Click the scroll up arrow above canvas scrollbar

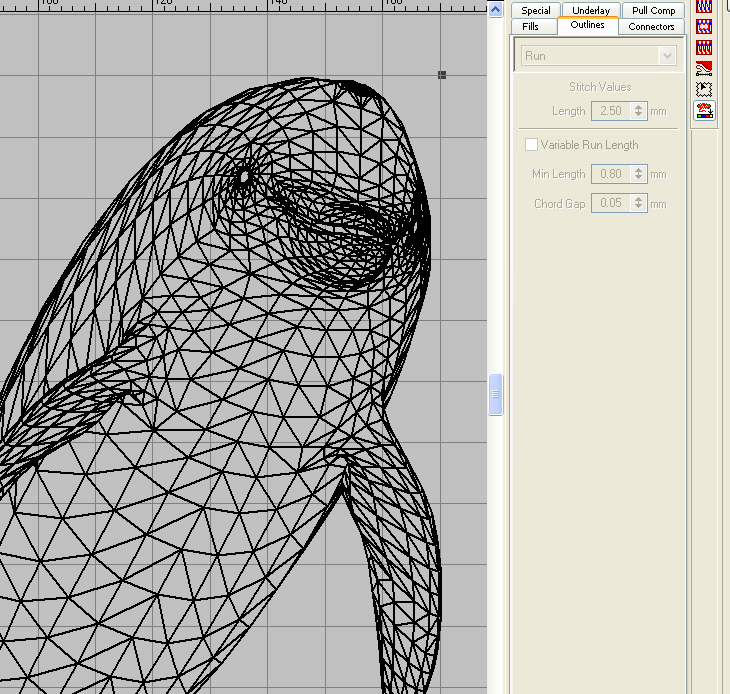(x=495, y=9)
